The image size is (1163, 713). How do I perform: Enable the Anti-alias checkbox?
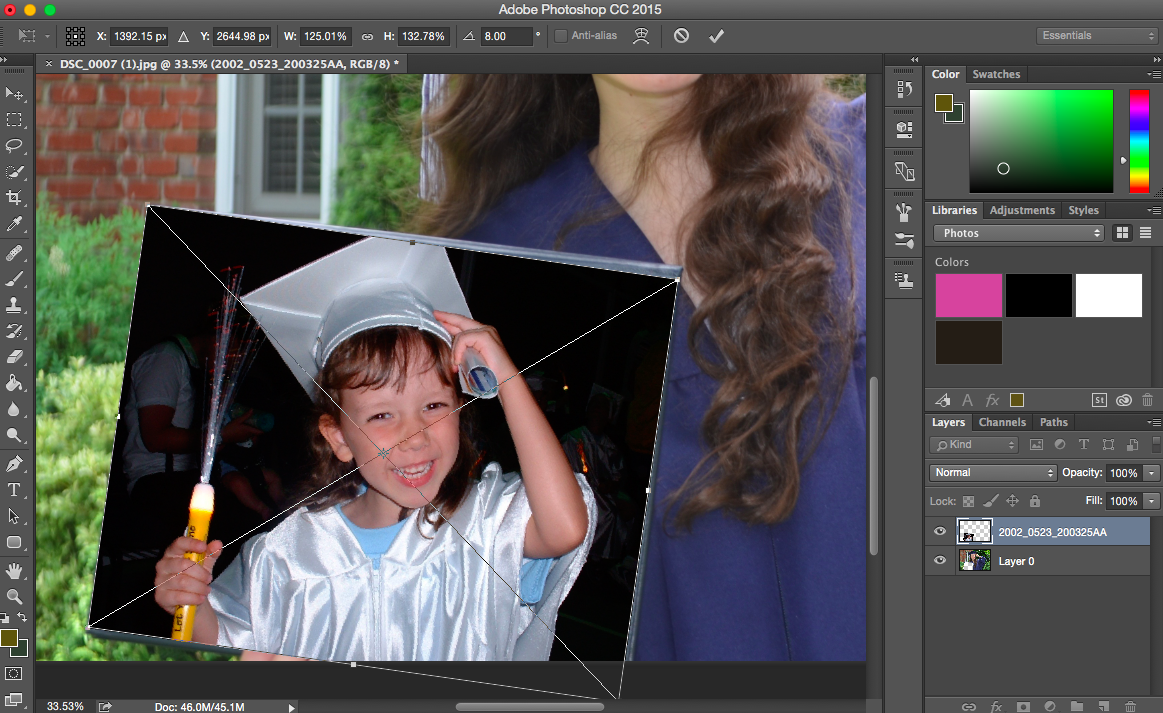pos(560,35)
